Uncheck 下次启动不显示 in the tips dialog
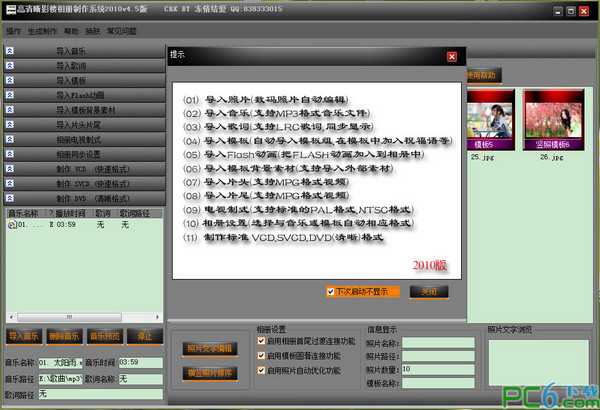The height and width of the screenshot is (410, 600). tap(331, 291)
